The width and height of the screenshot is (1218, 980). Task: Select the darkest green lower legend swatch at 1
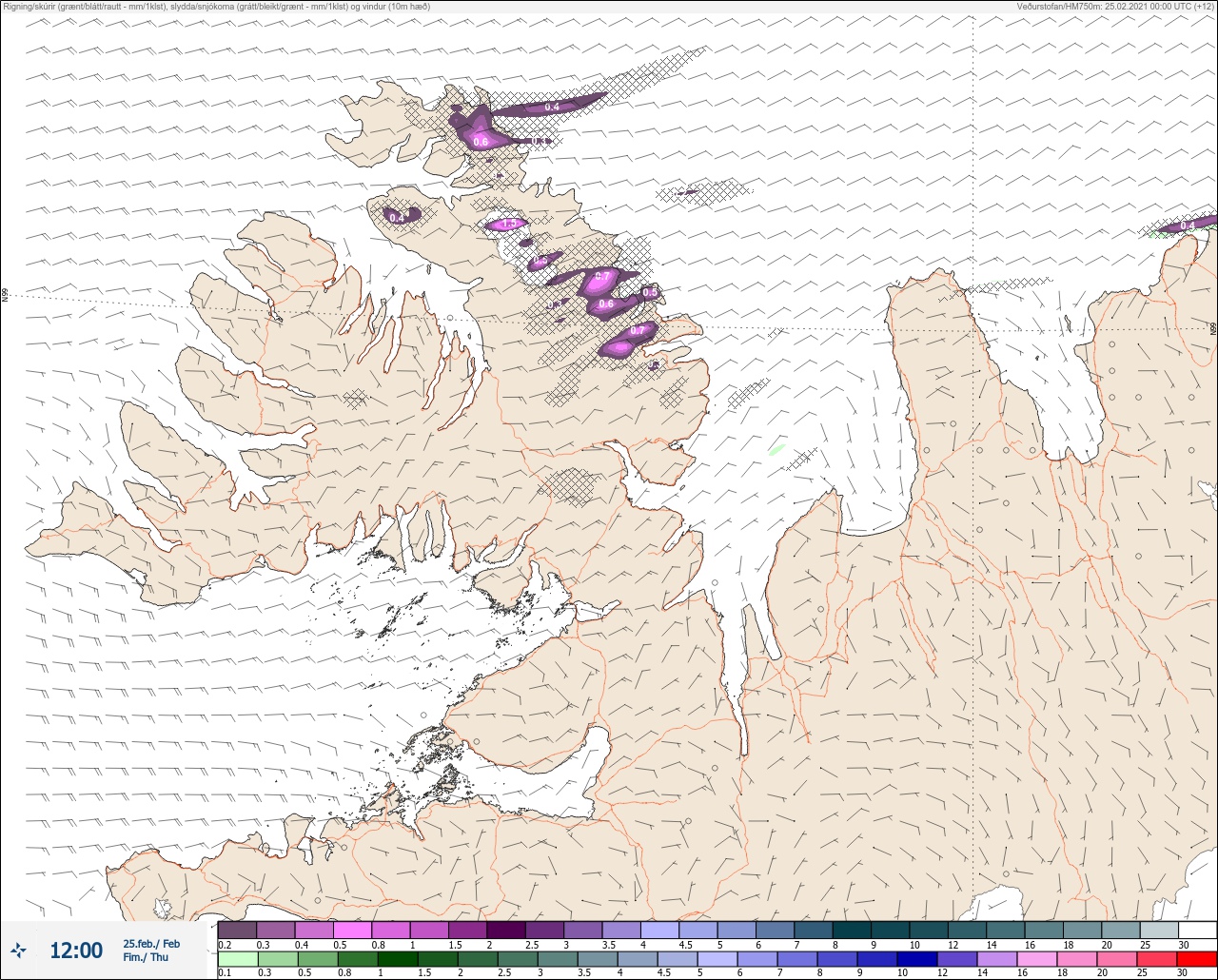[398, 959]
